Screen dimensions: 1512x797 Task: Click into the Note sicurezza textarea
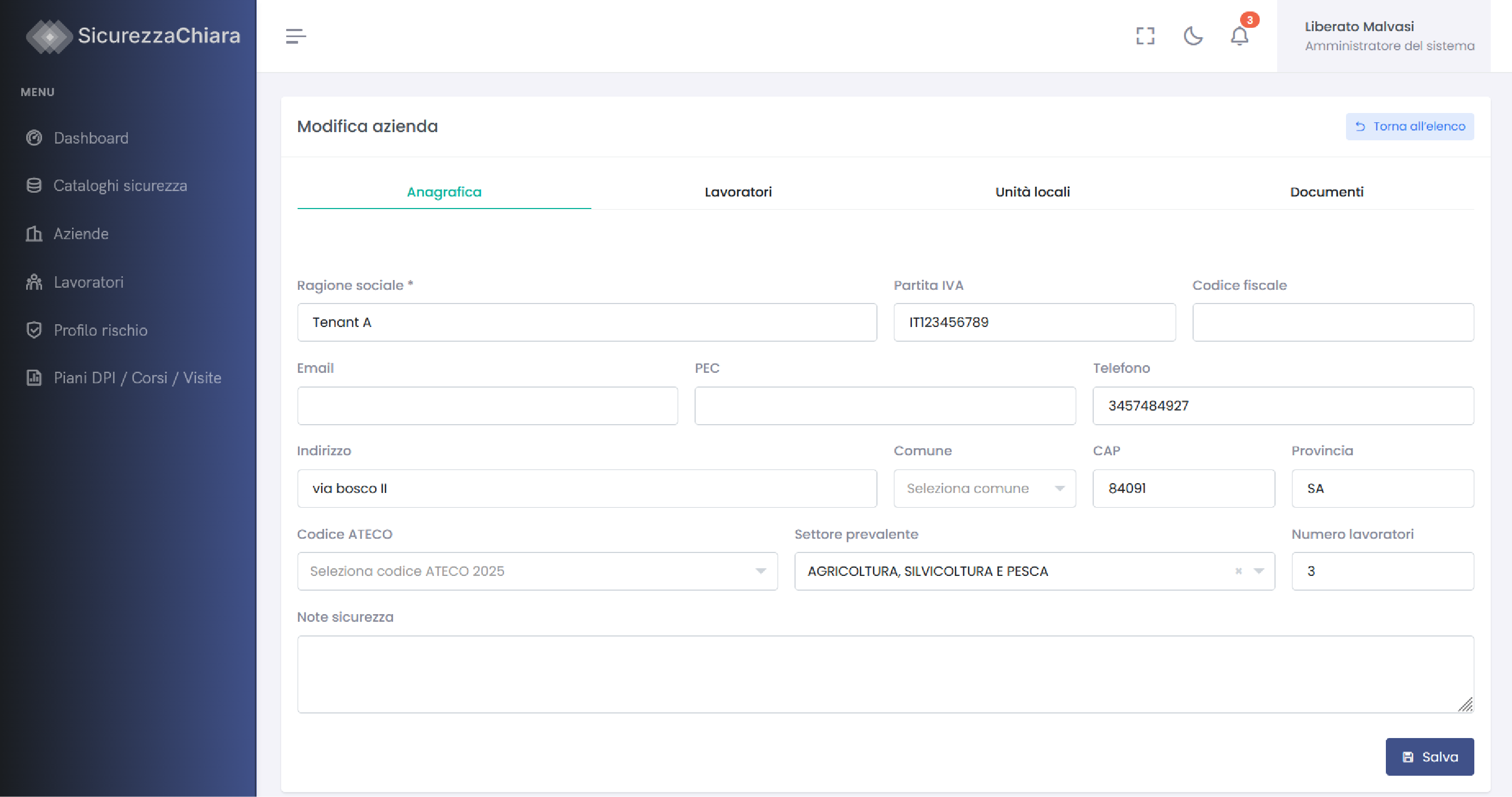coord(885,674)
